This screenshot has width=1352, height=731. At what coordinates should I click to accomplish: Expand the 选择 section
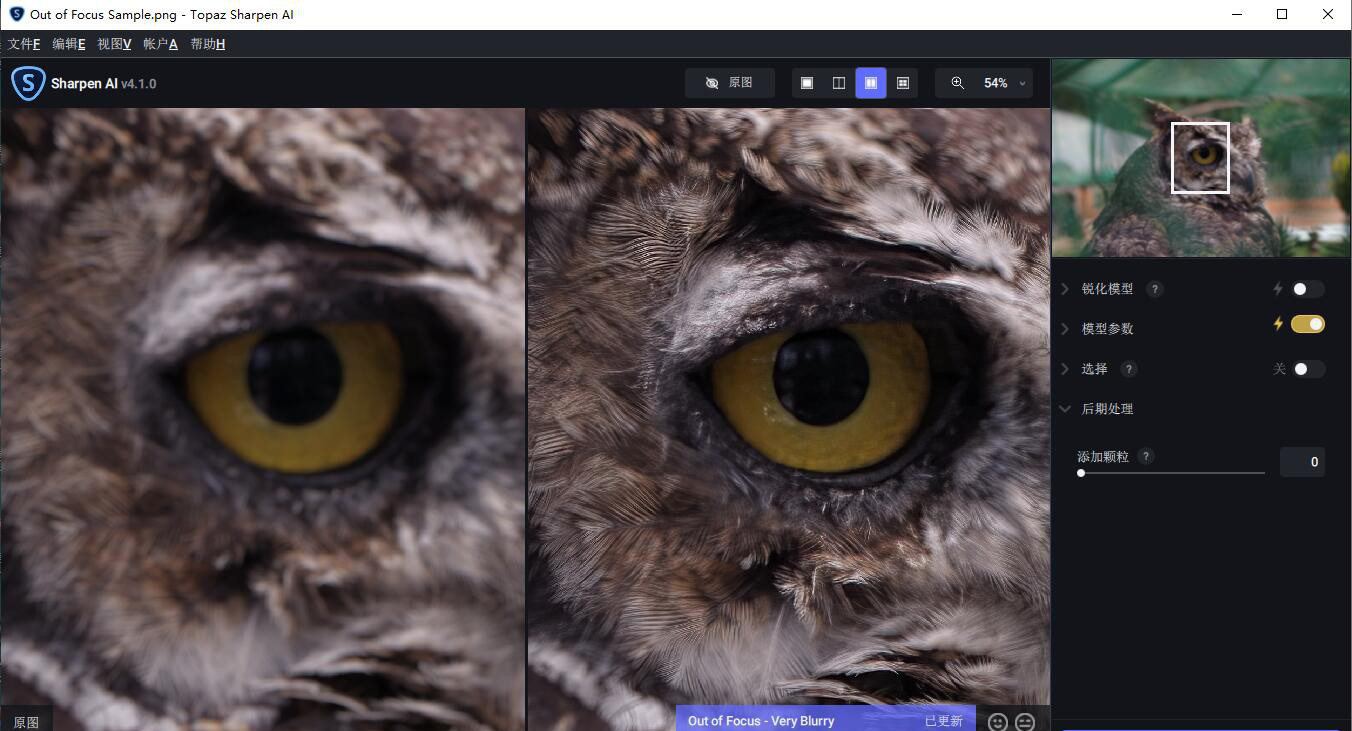click(x=1065, y=369)
